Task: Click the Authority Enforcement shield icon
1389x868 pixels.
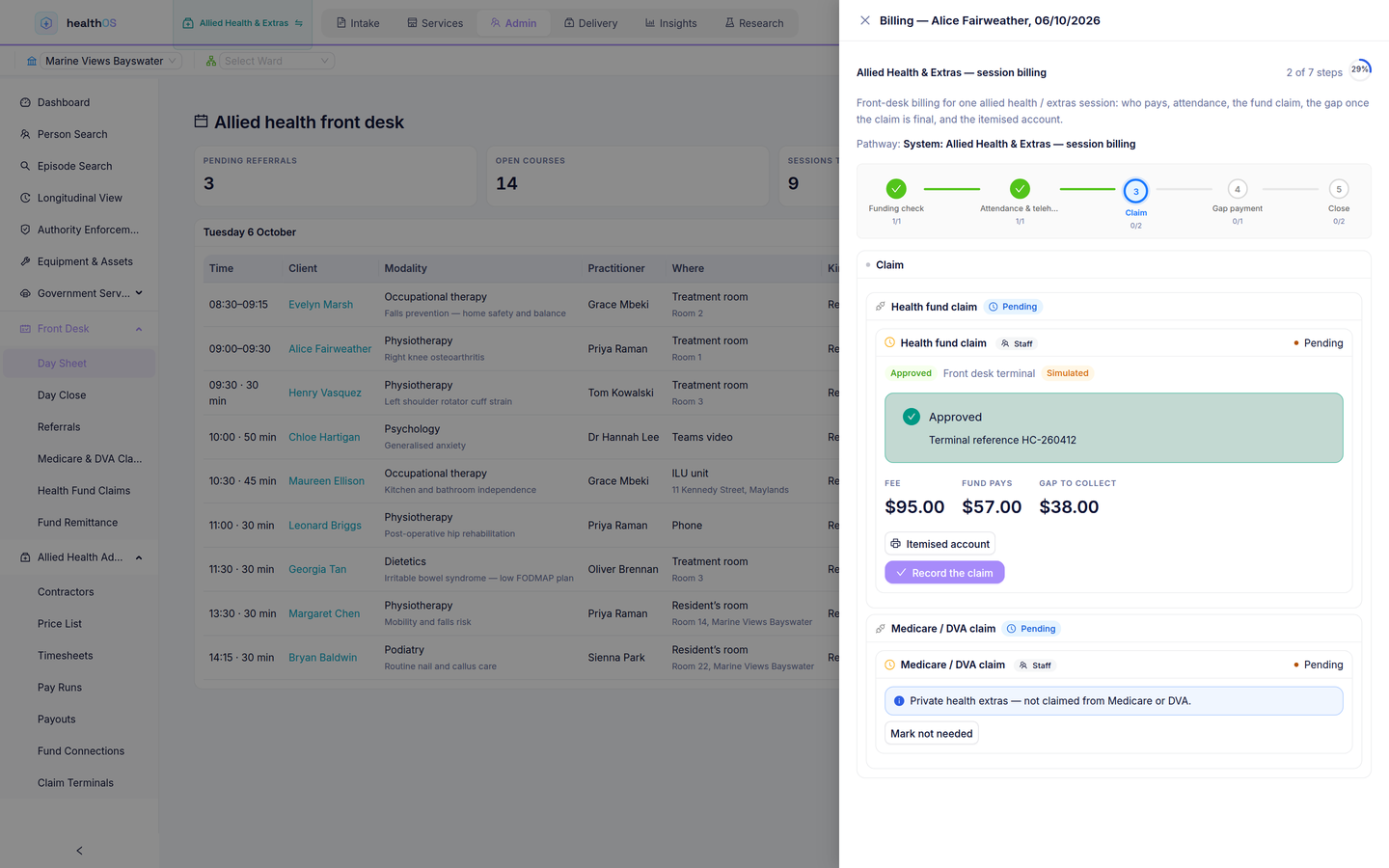Action: click(25, 230)
